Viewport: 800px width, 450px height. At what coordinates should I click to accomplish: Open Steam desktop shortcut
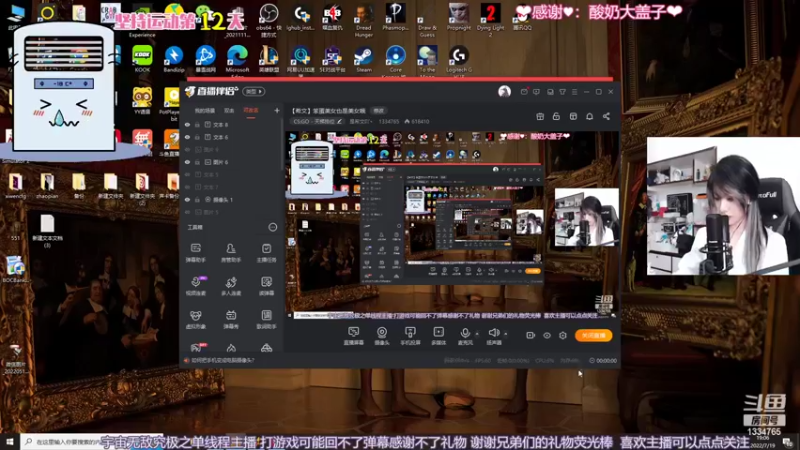tap(364, 59)
